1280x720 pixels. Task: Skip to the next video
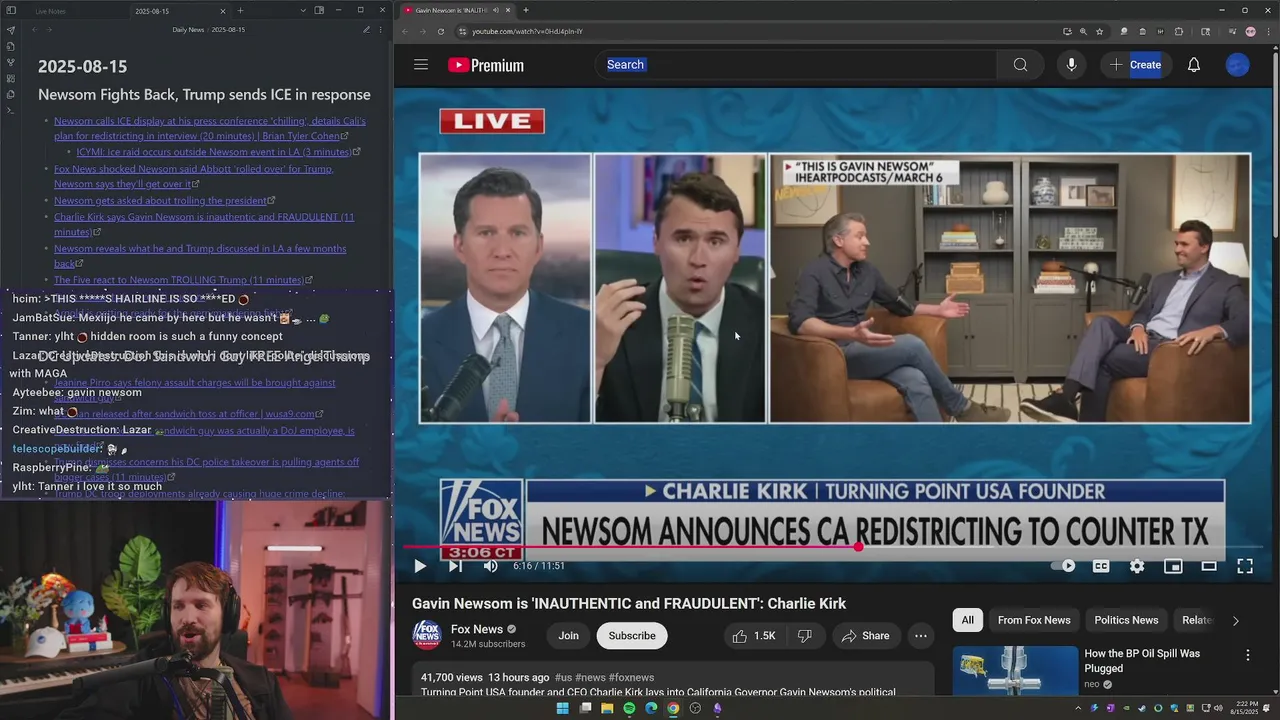(455, 566)
